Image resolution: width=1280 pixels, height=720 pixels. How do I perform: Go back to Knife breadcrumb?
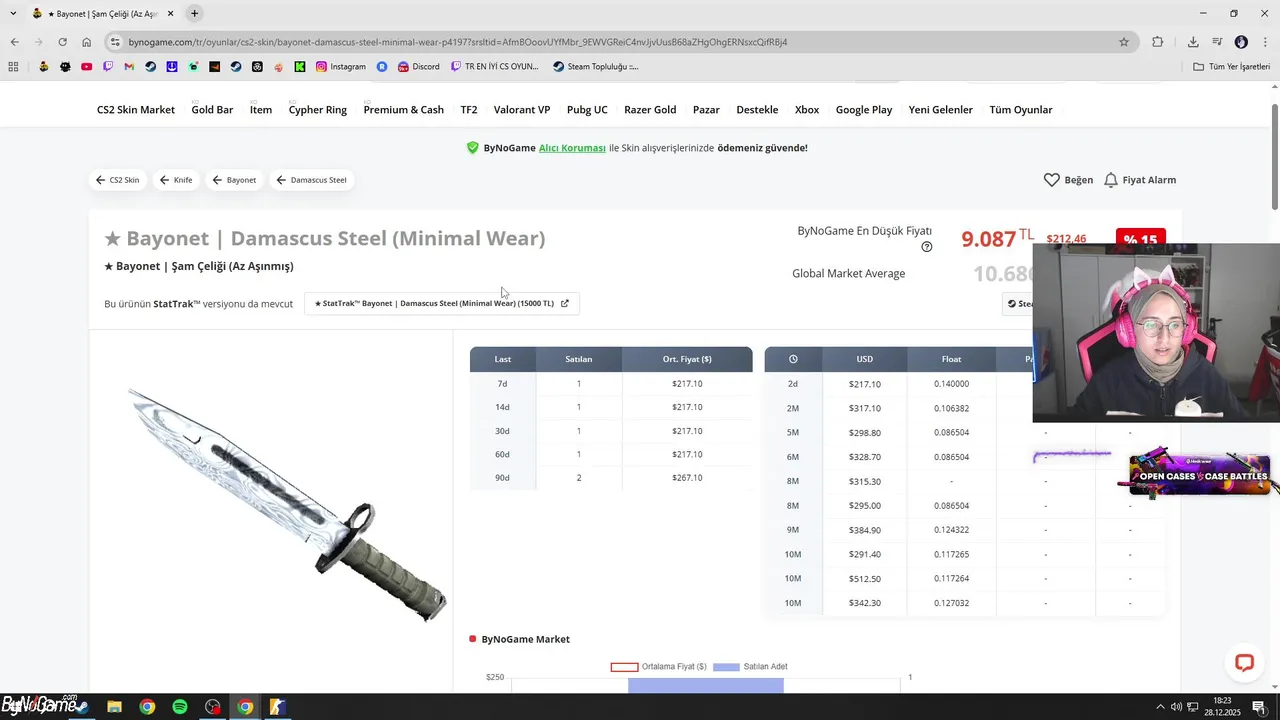pos(176,180)
